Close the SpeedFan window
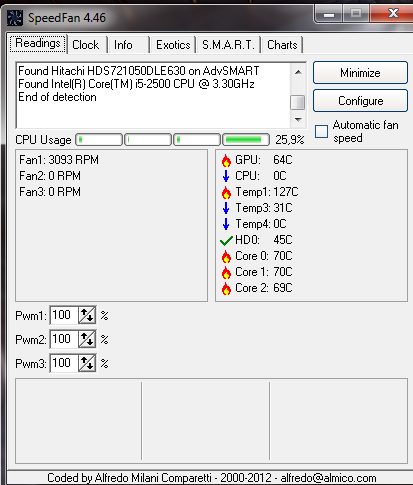The image size is (413, 485). point(393,14)
